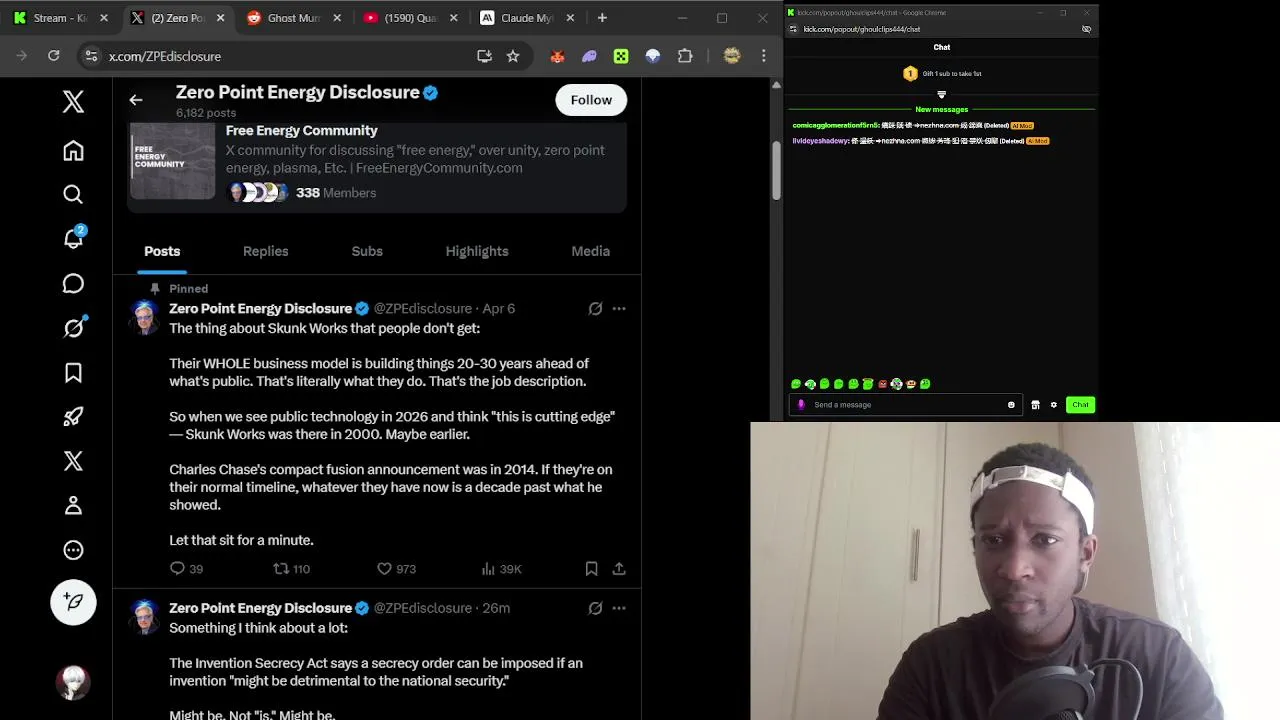Open the Free Energy Community title link
Screen dimensions: 1280x720
[301, 130]
